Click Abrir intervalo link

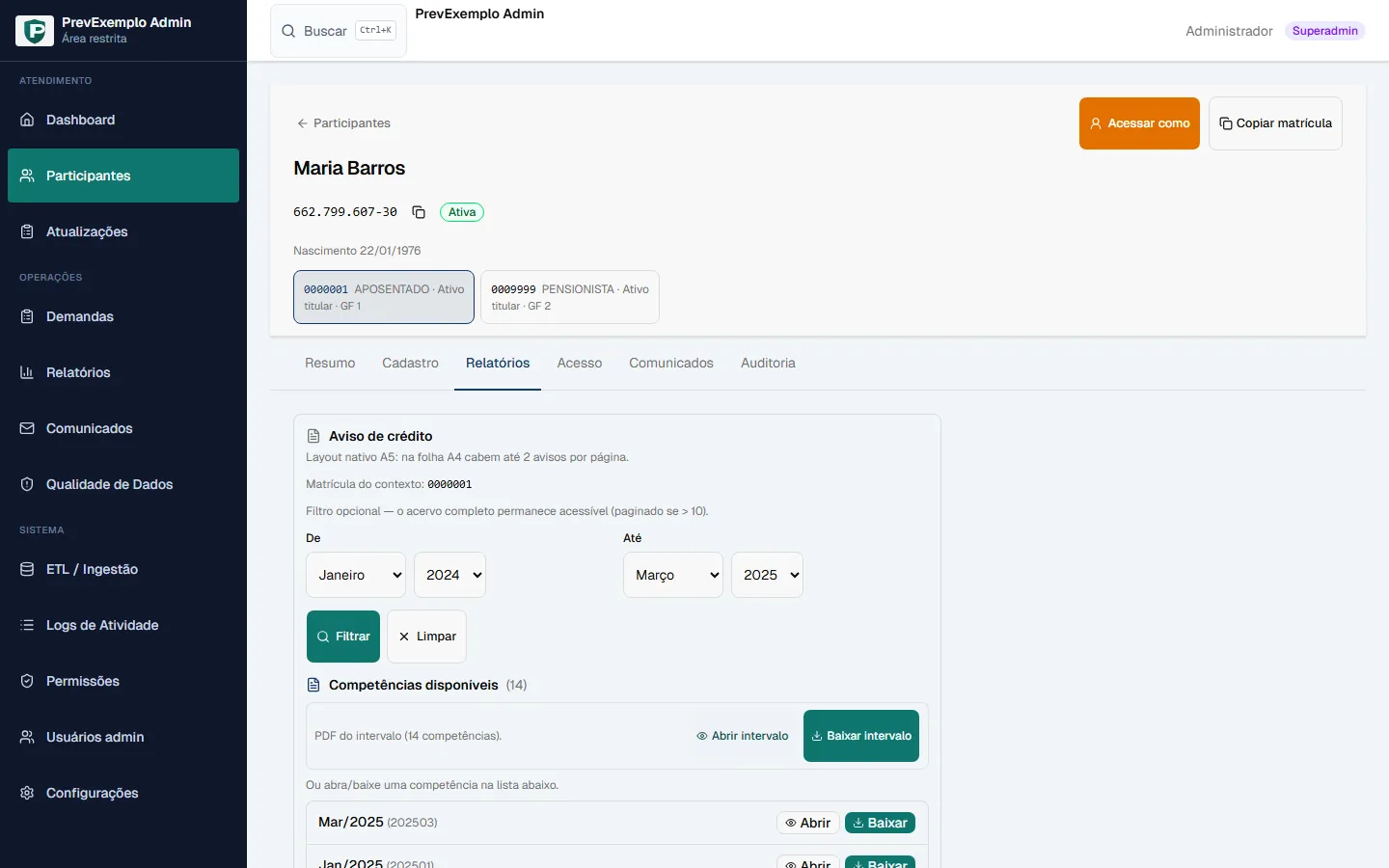[x=742, y=736]
